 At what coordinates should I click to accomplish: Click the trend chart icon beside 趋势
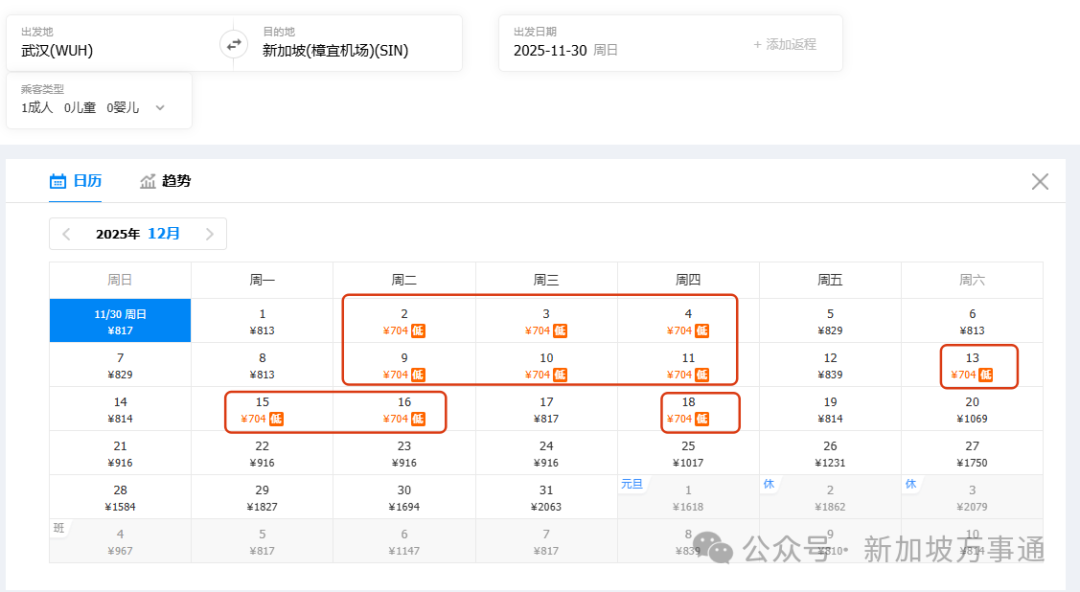point(146,181)
